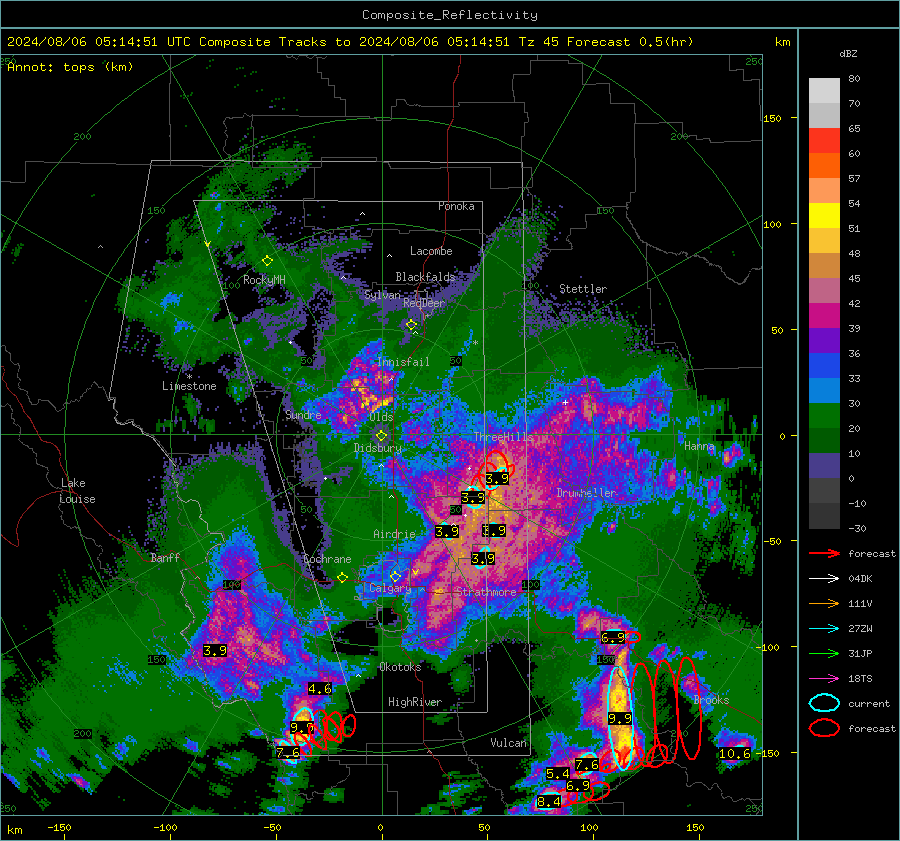
Task: Click the RockyMH label
Action: coord(264,280)
